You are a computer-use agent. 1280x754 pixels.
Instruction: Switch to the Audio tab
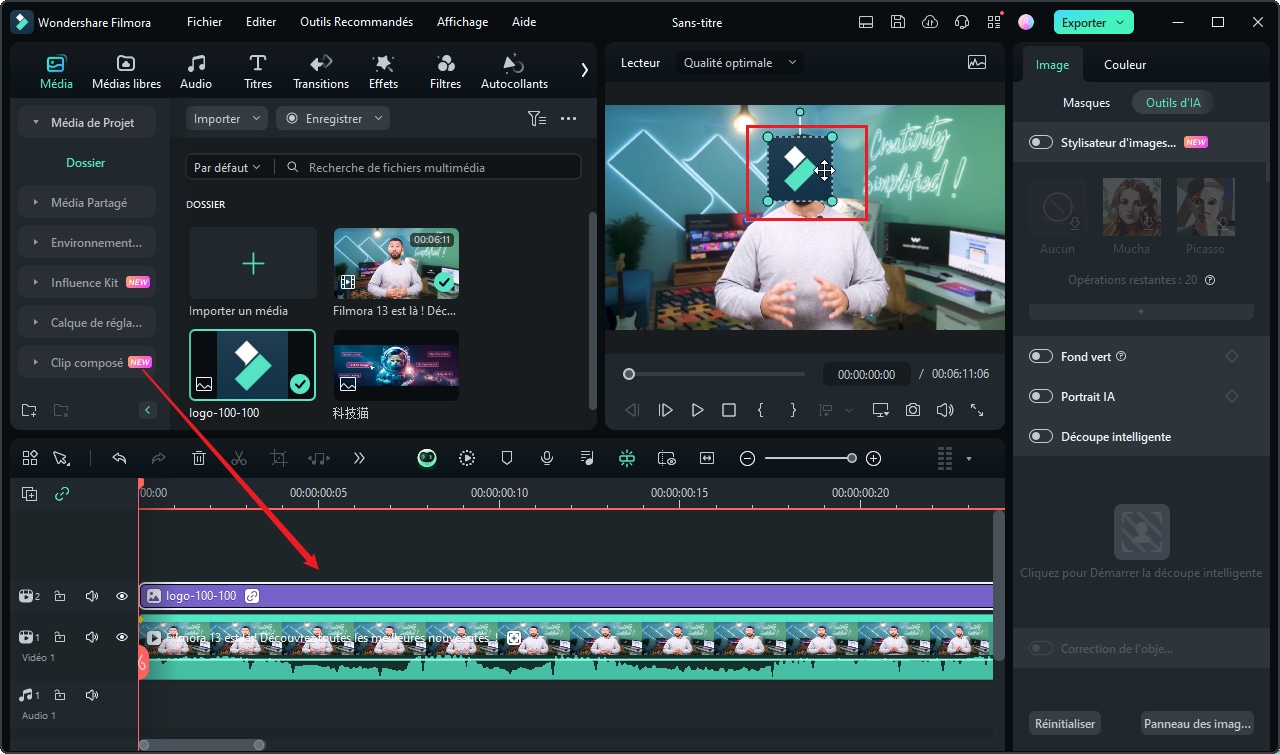click(196, 72)
